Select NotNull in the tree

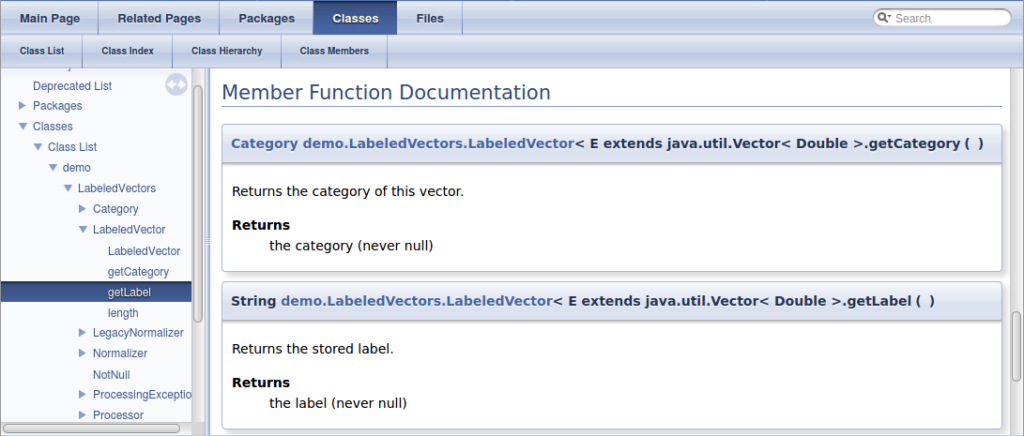point(111,375)
